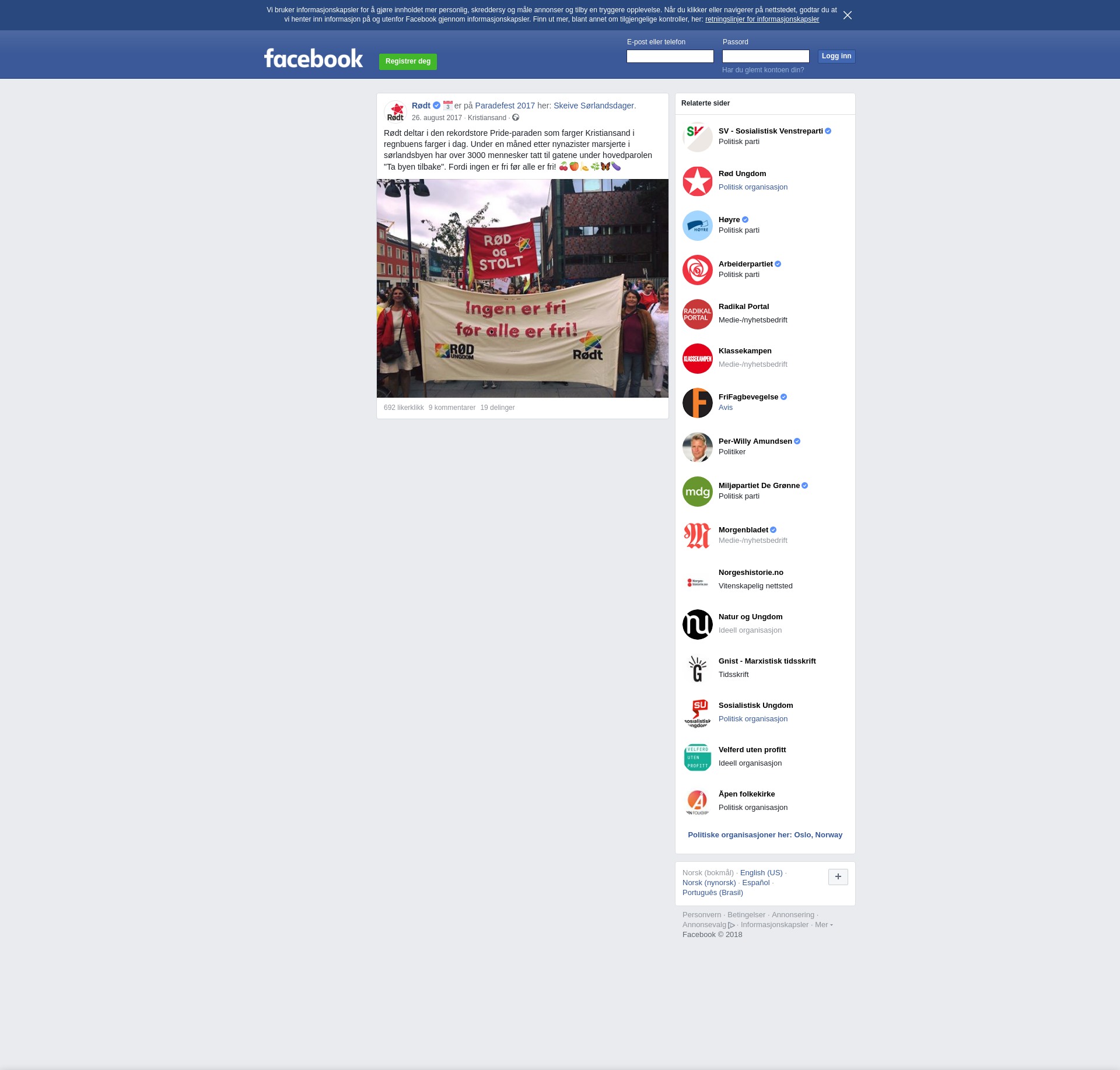The image size is (1120, 1070).
Task: Open Natur og Ungdom logo
Action: 698,625
